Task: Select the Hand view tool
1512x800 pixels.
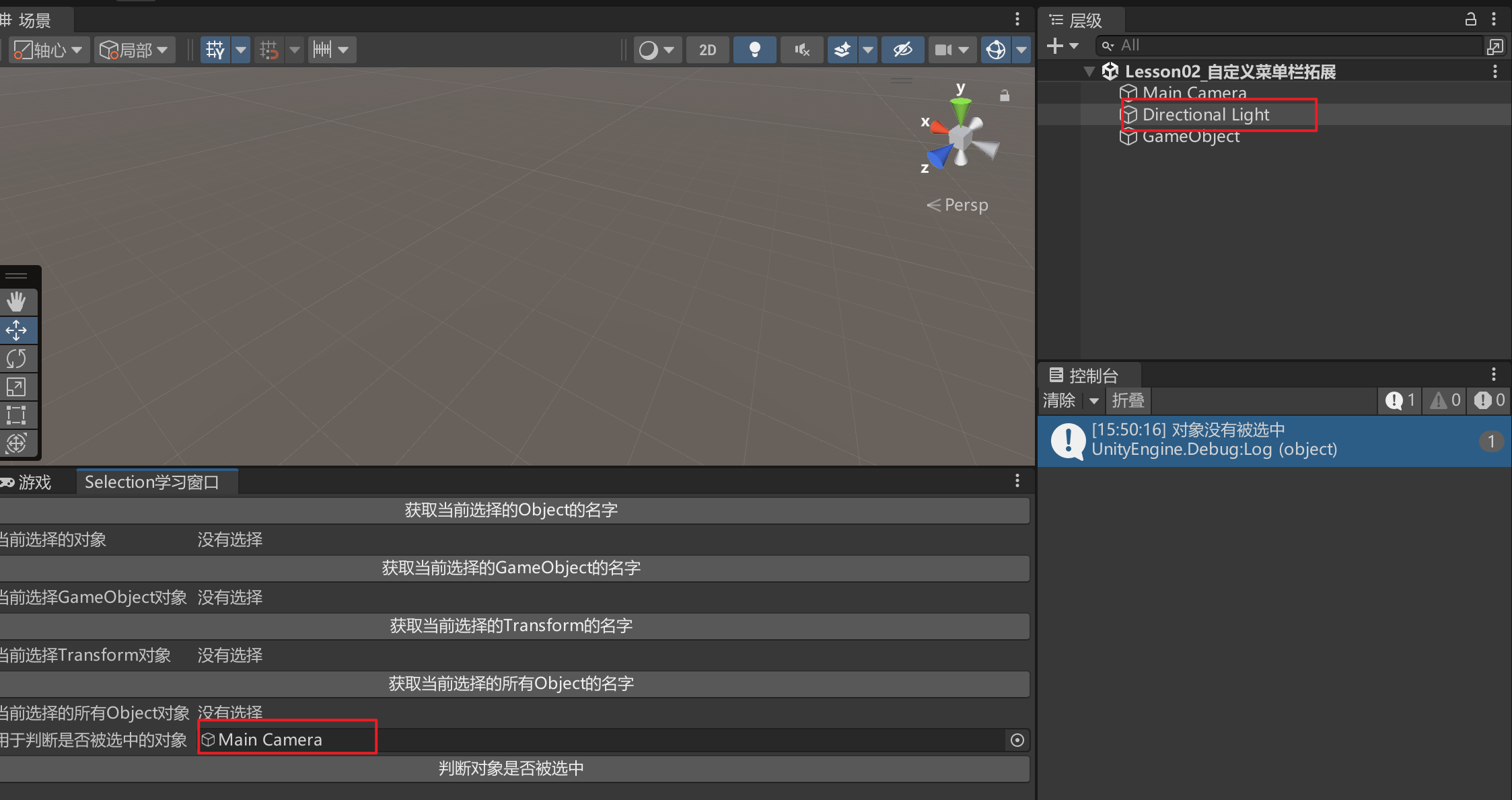Action: click(x=16, y=301)
